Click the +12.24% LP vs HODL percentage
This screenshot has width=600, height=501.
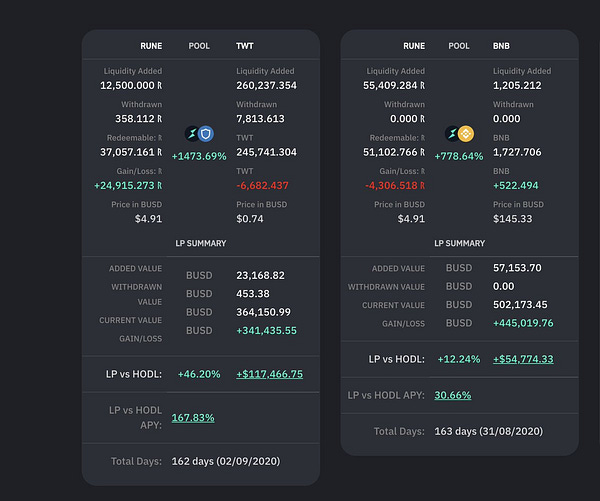[459, 359]
